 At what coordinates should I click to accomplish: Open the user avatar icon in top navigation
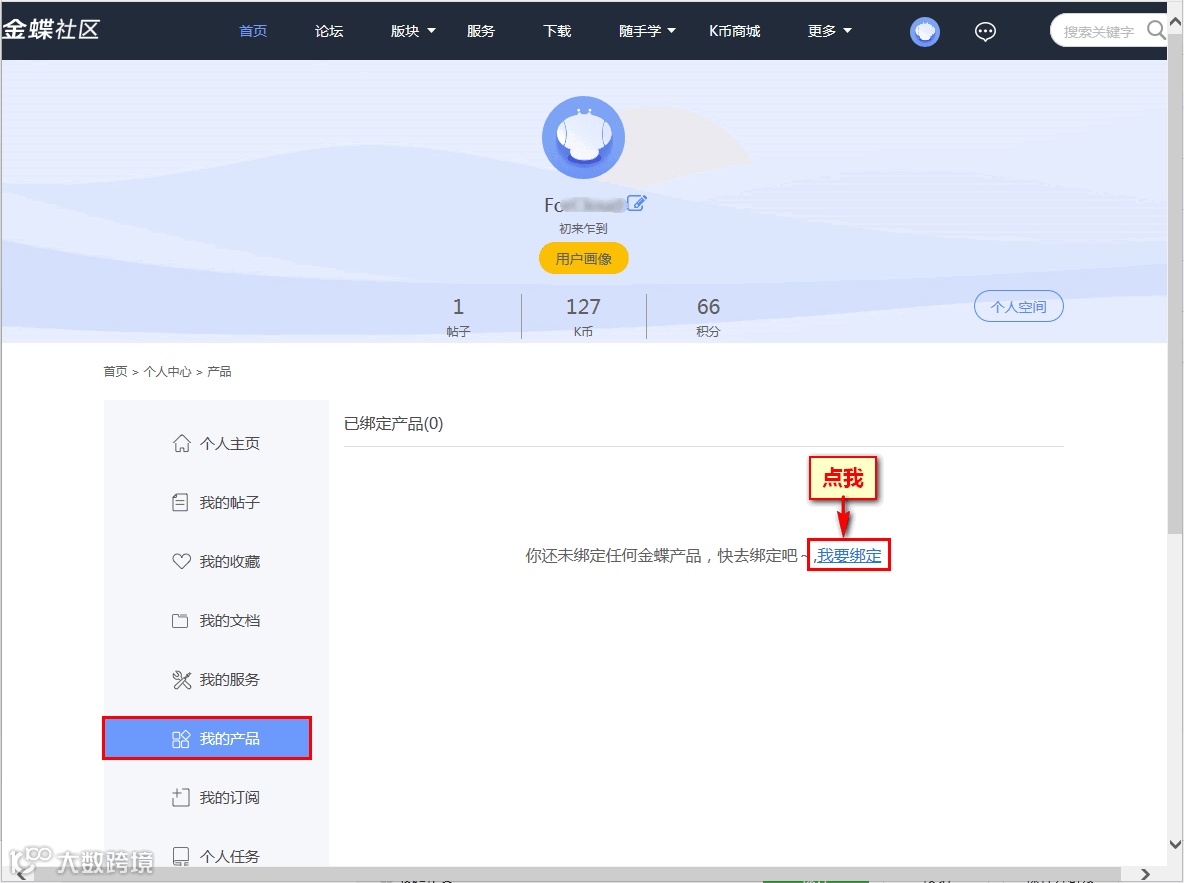click(924, 32)
